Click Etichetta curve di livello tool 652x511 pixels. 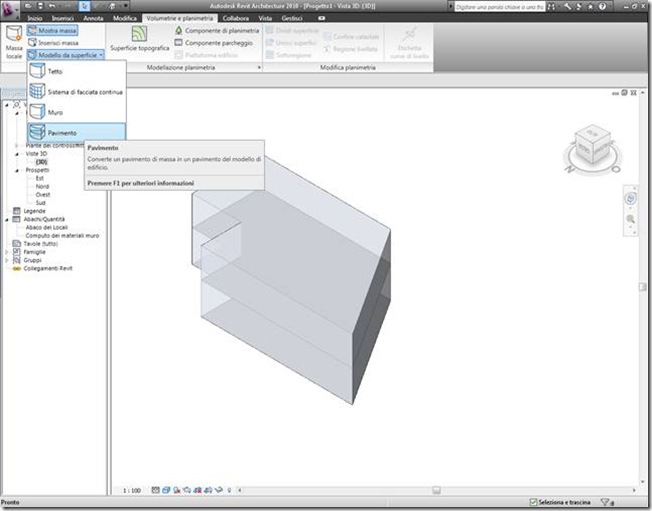tap(410, 43)
